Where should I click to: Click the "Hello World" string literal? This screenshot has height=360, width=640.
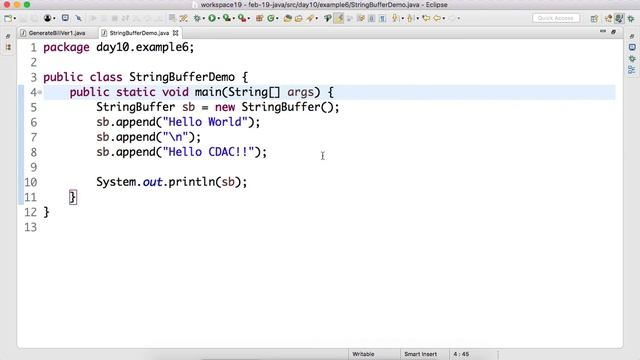point(205,122)
